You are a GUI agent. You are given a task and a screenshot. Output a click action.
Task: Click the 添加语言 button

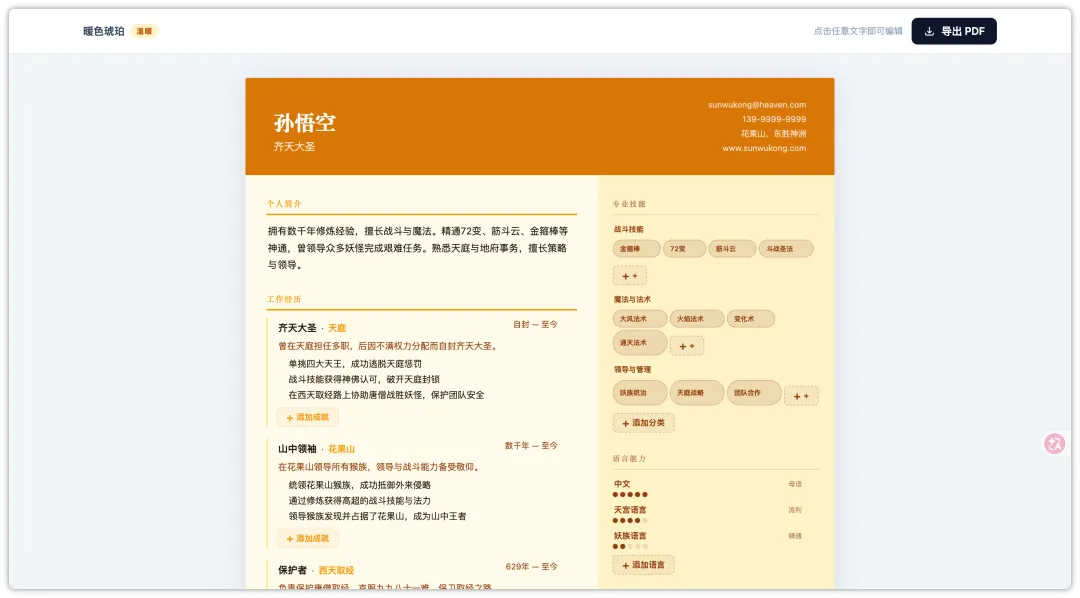click(643, 565)
